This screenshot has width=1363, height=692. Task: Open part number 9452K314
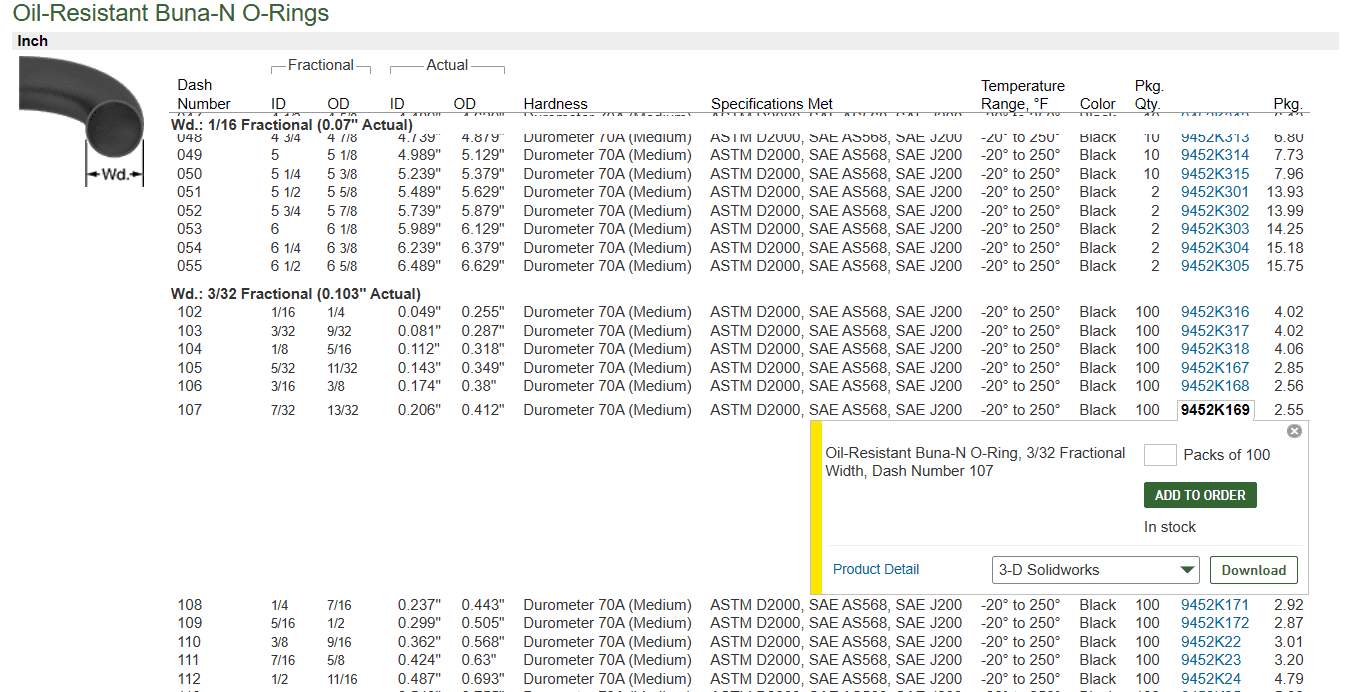tap(1214, 155)
